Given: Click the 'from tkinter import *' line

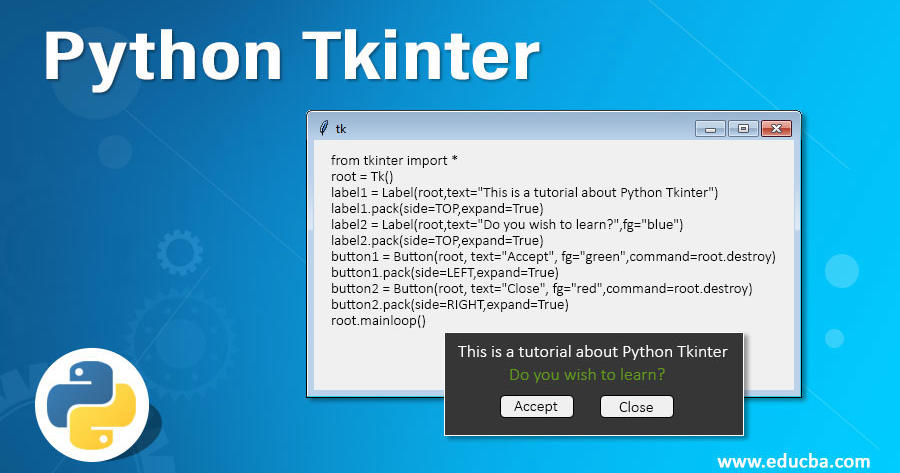Looking at the screenshot, I should click(394, 160).
